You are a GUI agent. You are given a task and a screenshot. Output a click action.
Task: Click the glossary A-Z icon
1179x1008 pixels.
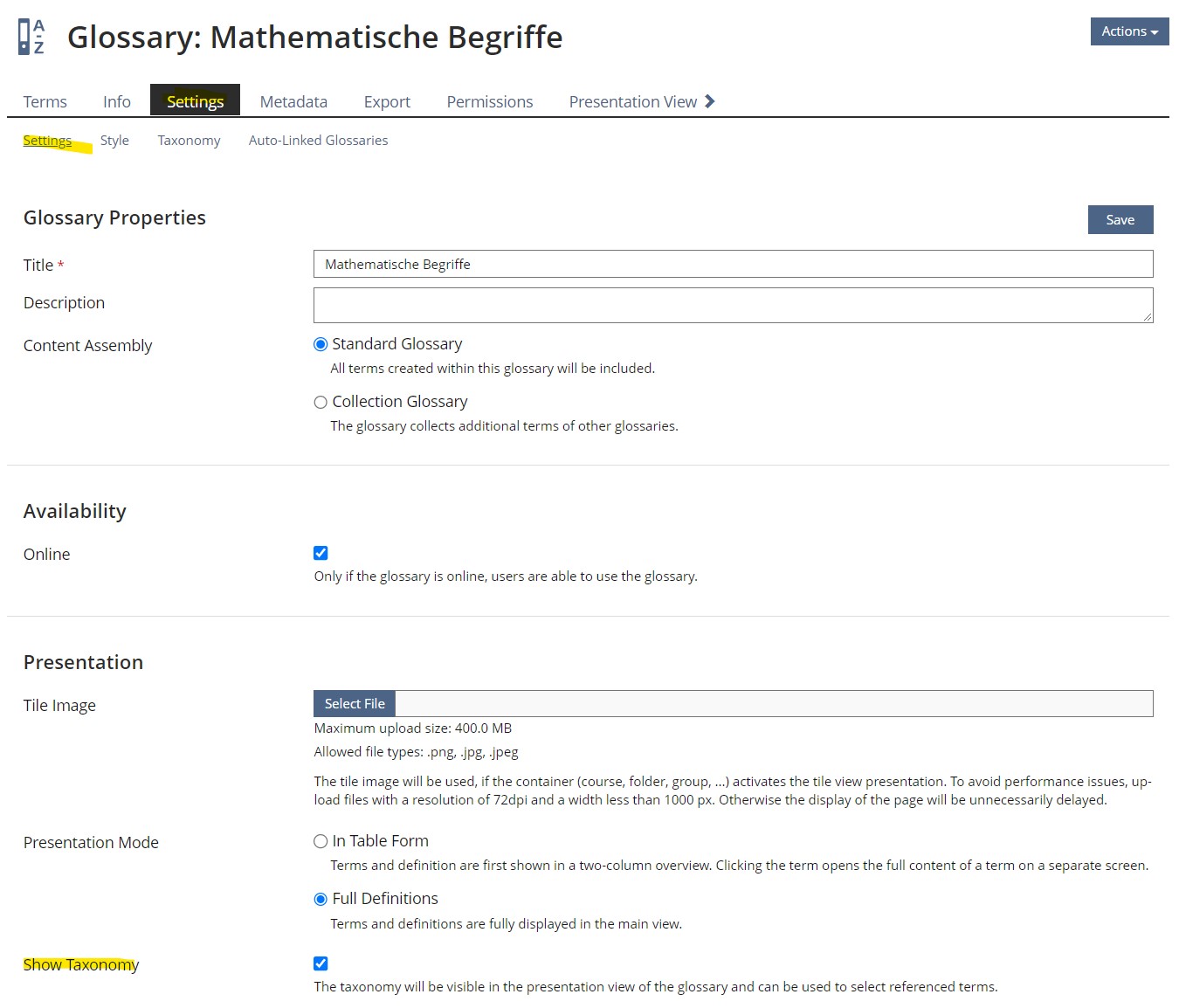click(x=31, y=37)
